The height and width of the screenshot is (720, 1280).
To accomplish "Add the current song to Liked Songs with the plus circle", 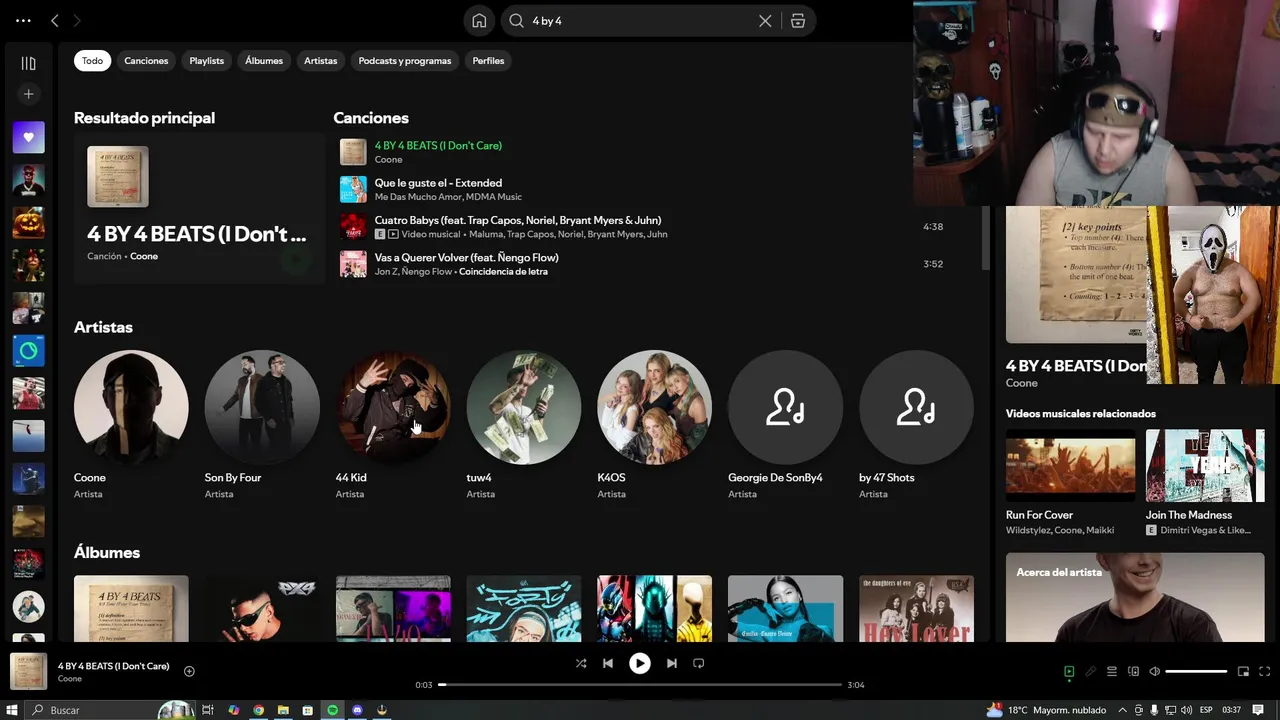I will pyautogui.click(x=189, y=671).
